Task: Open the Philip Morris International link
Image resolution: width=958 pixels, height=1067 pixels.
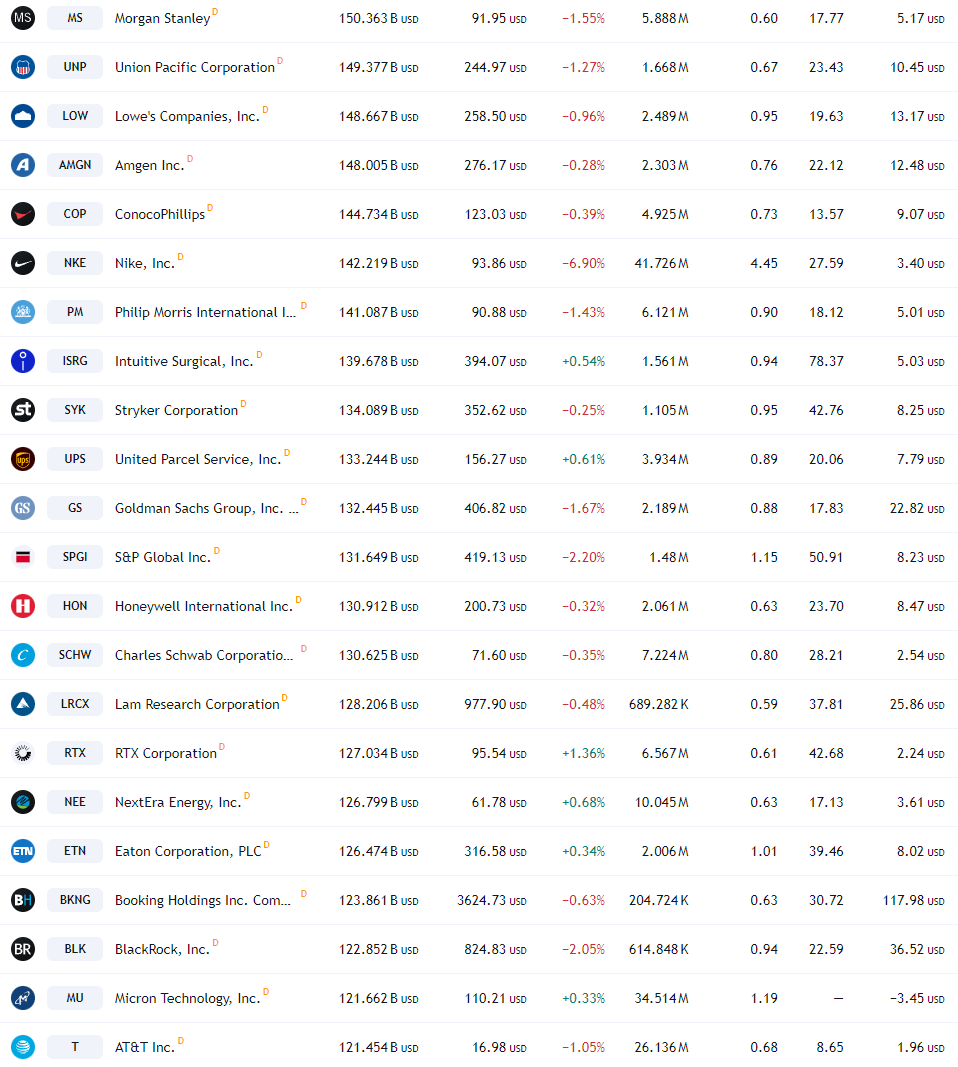Action: (205, 312)
